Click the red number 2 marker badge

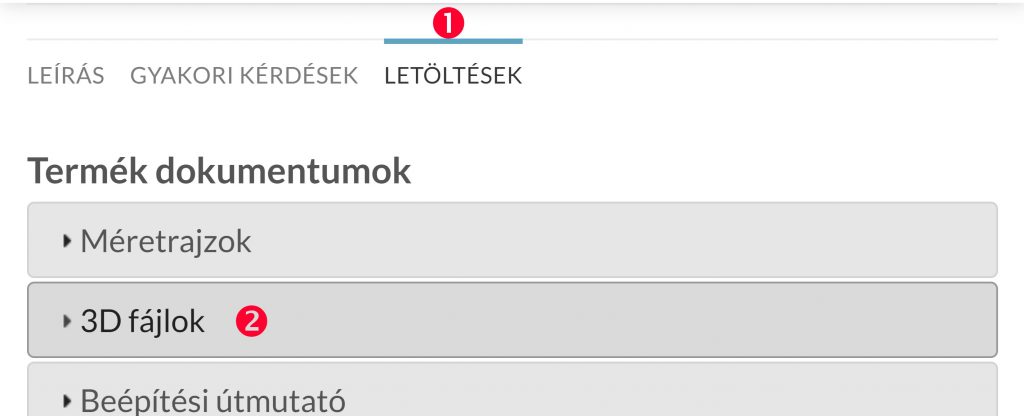tap(251, 321)
